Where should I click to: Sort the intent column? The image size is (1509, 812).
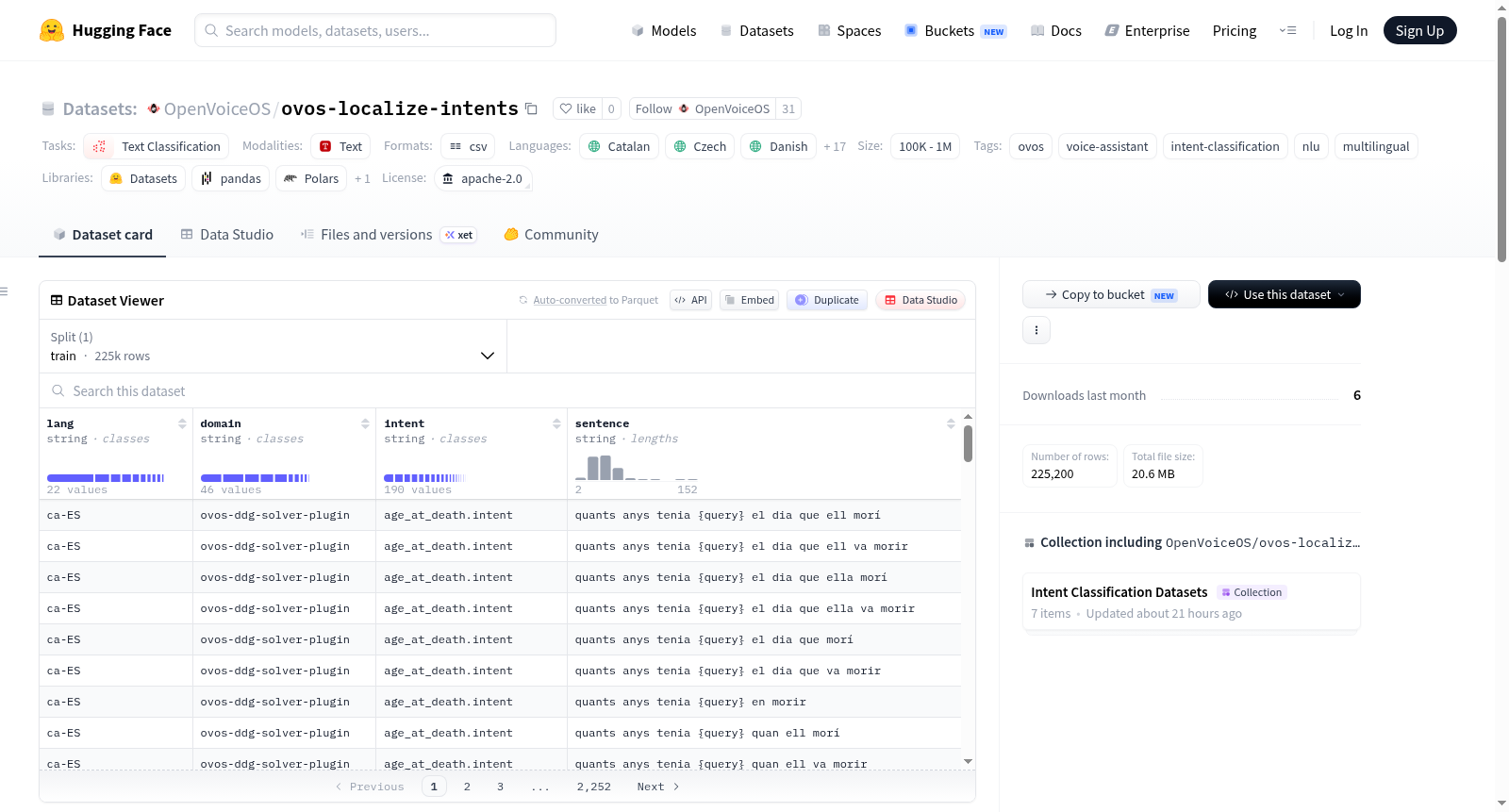pos(556,423)
